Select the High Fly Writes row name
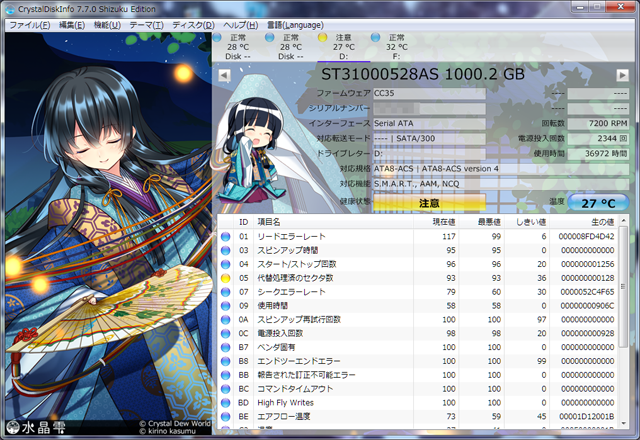 (285, 403)
